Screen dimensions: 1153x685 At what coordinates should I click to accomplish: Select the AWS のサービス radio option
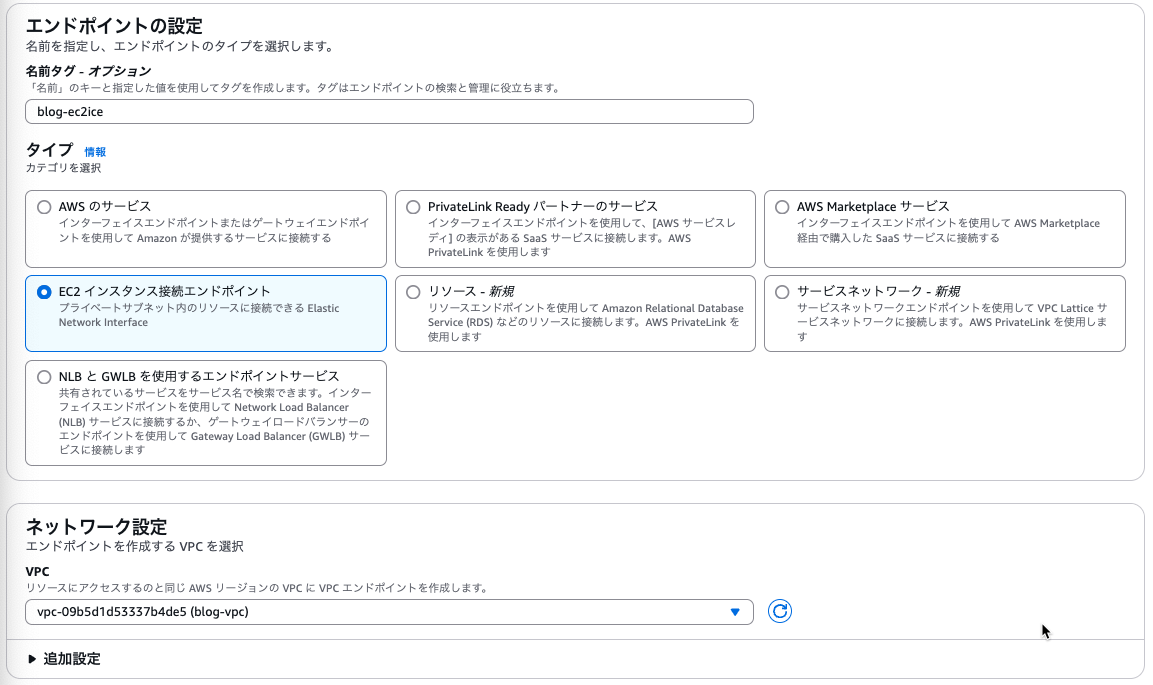coord(44,207)
